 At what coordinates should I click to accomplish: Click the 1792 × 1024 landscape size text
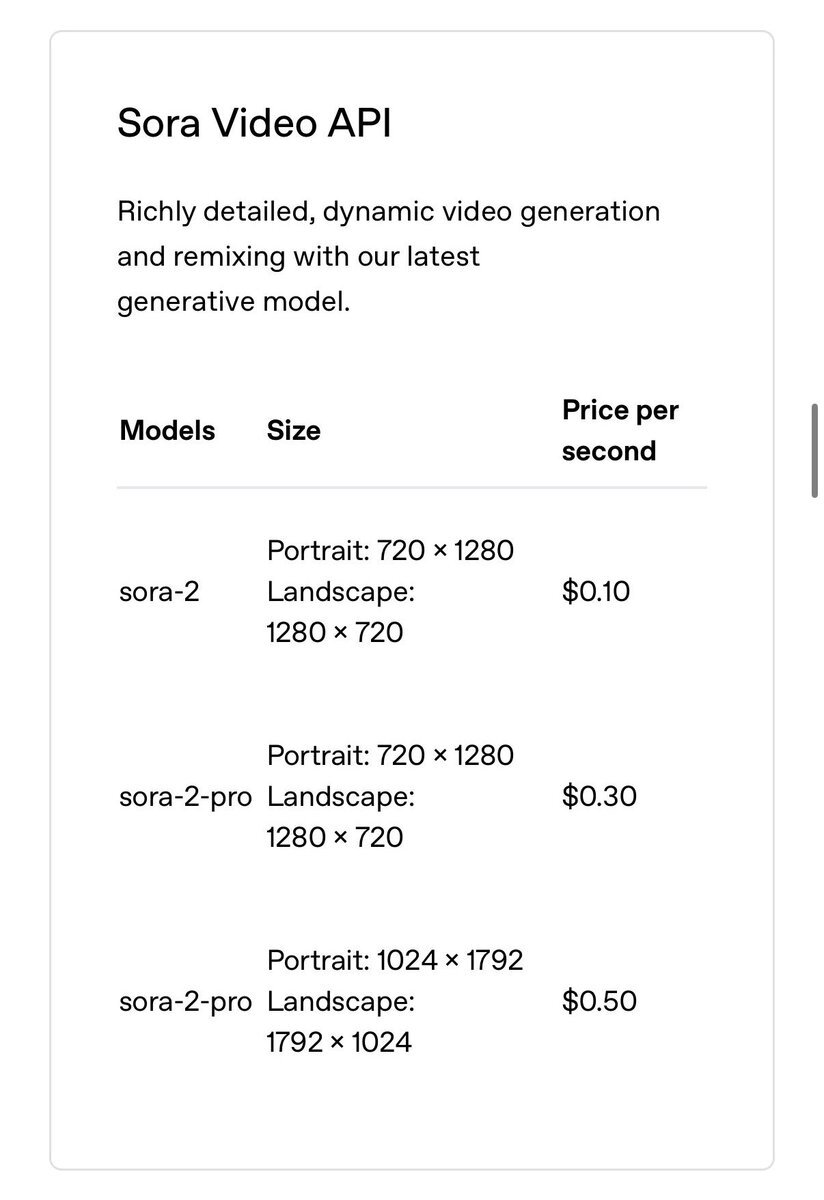[338, 1042]
